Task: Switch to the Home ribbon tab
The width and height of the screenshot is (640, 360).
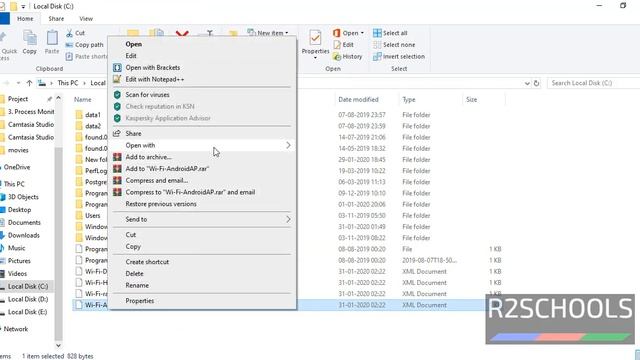Action: click(25, 19)
